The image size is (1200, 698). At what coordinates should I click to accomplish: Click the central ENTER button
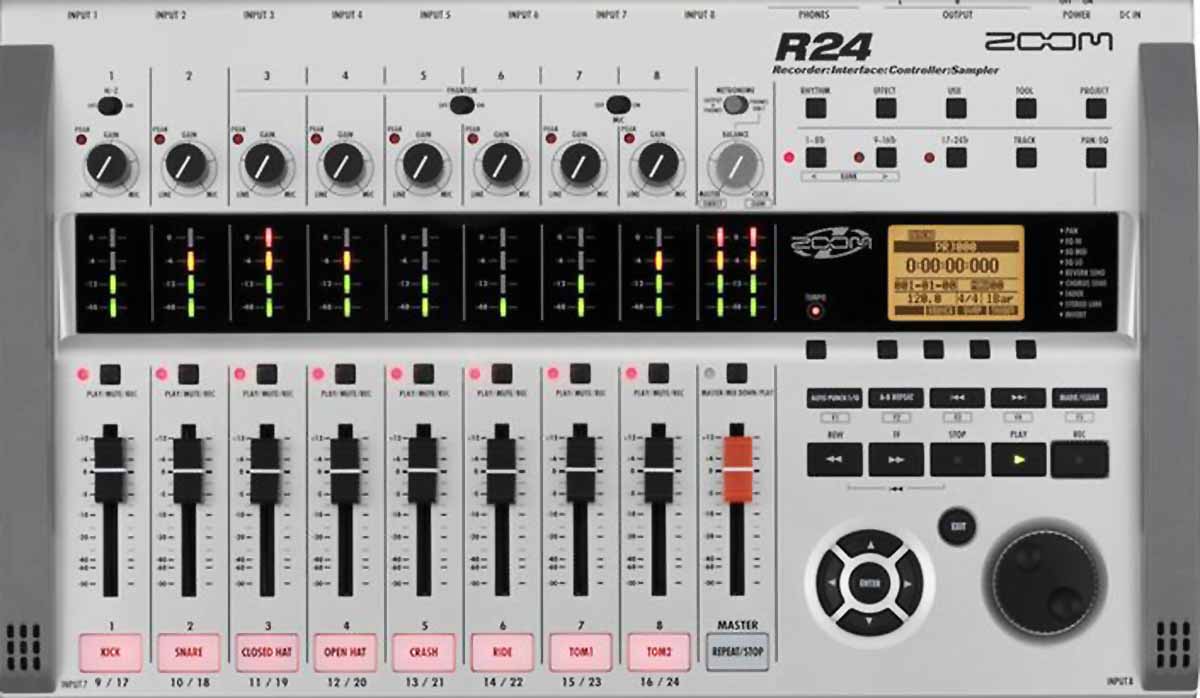coord(869,583)
